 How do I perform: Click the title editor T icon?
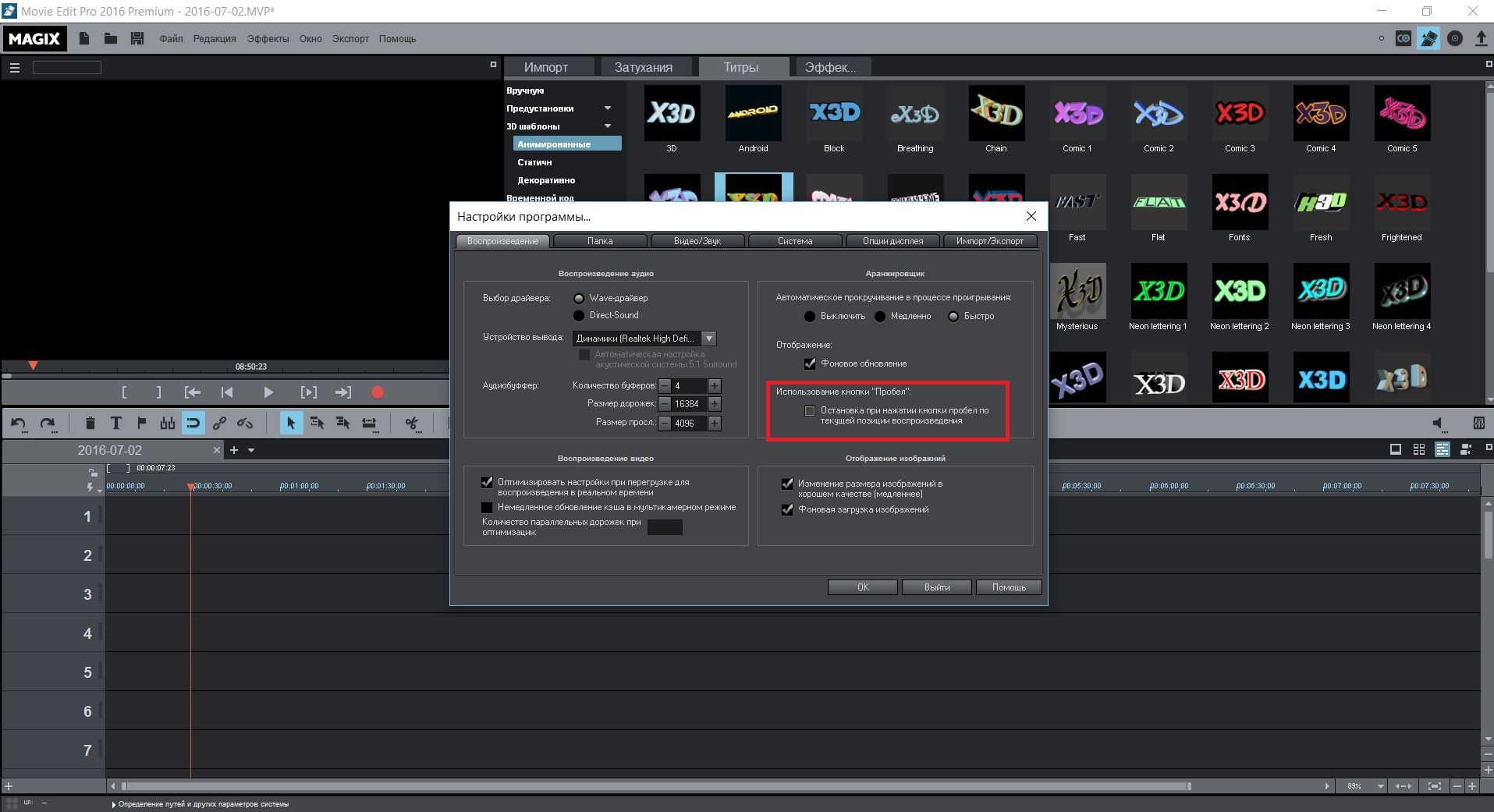[115, 423]
